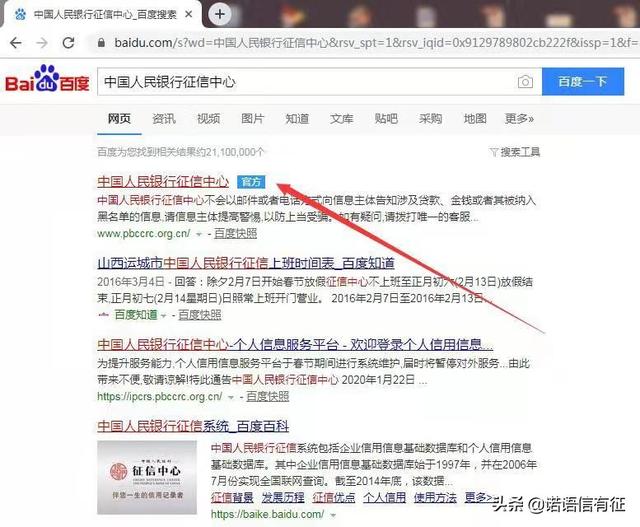
Task: Reload the page with refresh icon
Action: (x=69, y=44)
